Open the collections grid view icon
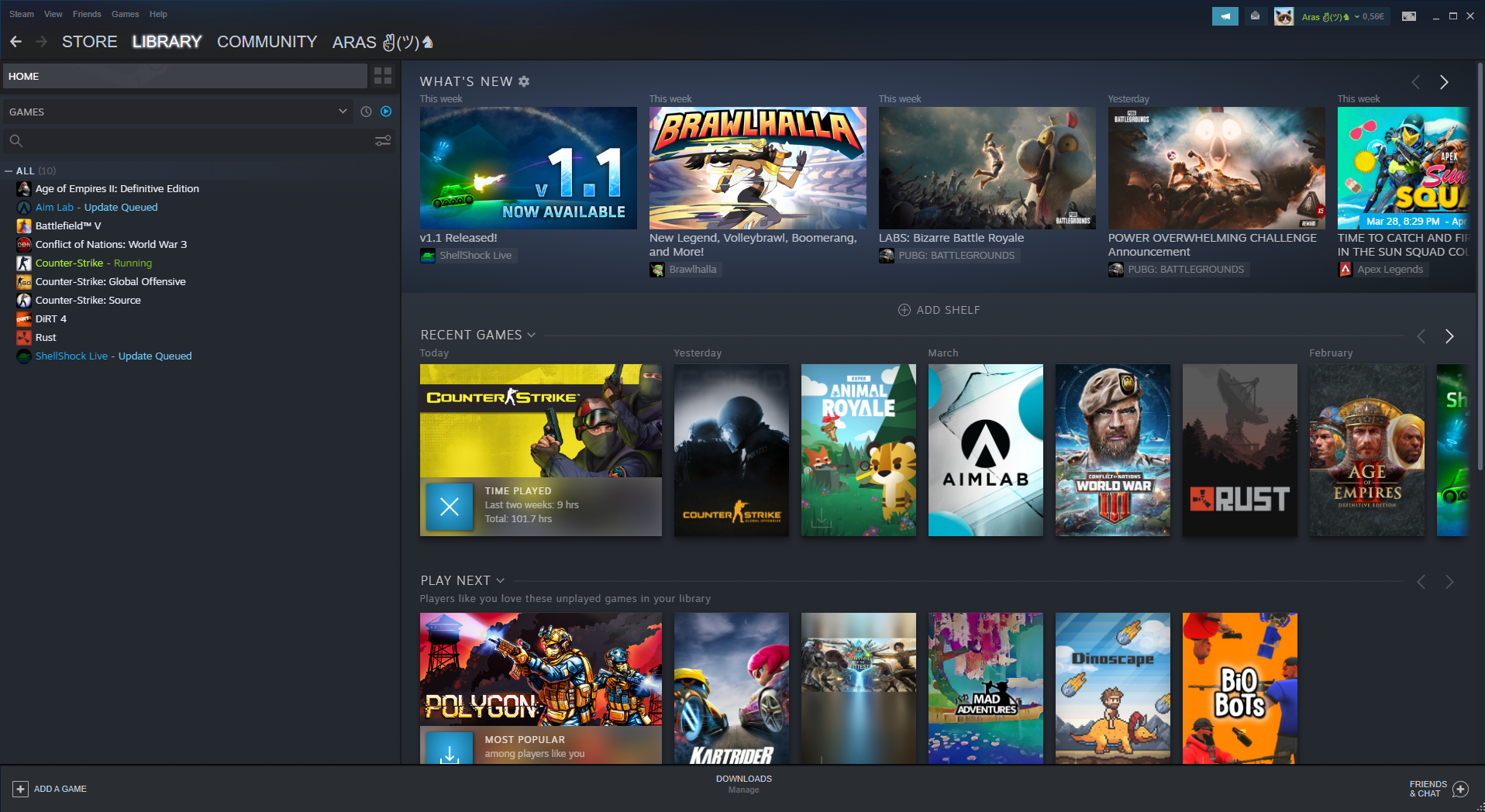The height and width of the screenshot is (812, 1485). click(383, 76)
